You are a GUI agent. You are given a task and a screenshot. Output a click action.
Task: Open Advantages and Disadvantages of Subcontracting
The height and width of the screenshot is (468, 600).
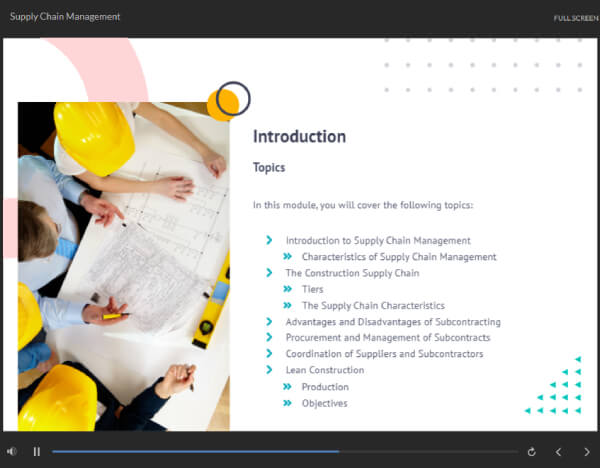coord(393,322)
